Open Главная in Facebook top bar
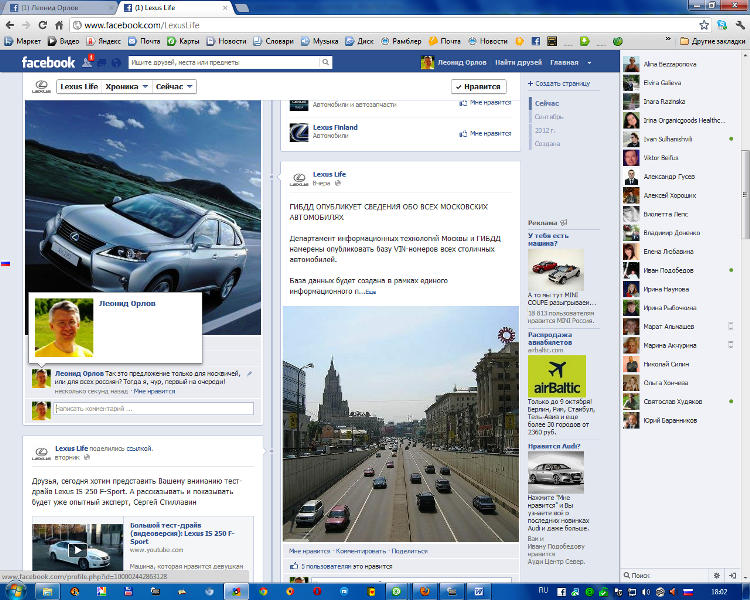 click(x=564, y=63)
